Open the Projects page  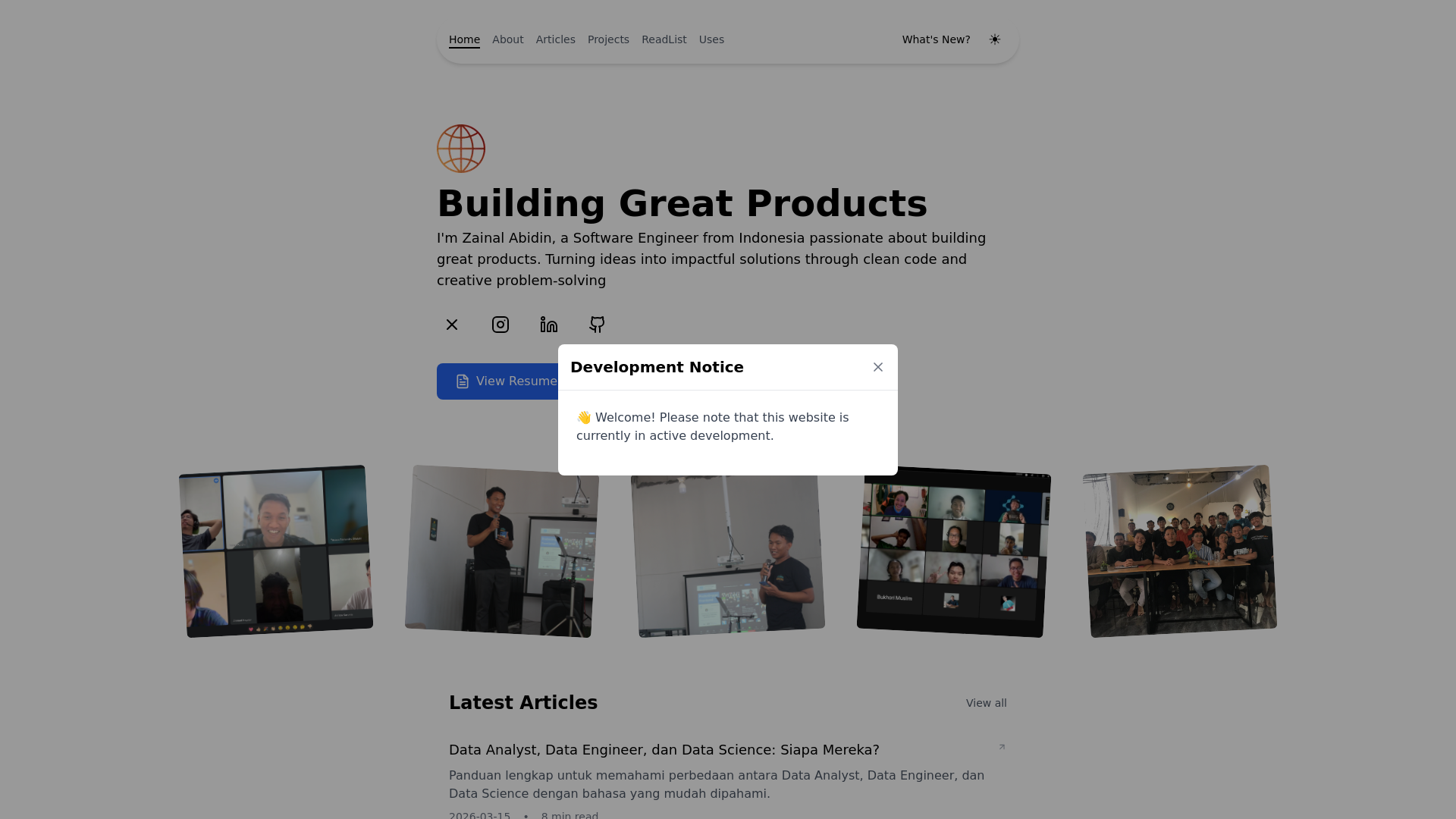pos(608,39)
